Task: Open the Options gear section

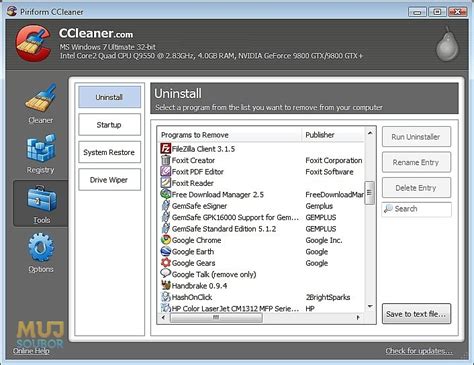Action: (x=41, y=253)
